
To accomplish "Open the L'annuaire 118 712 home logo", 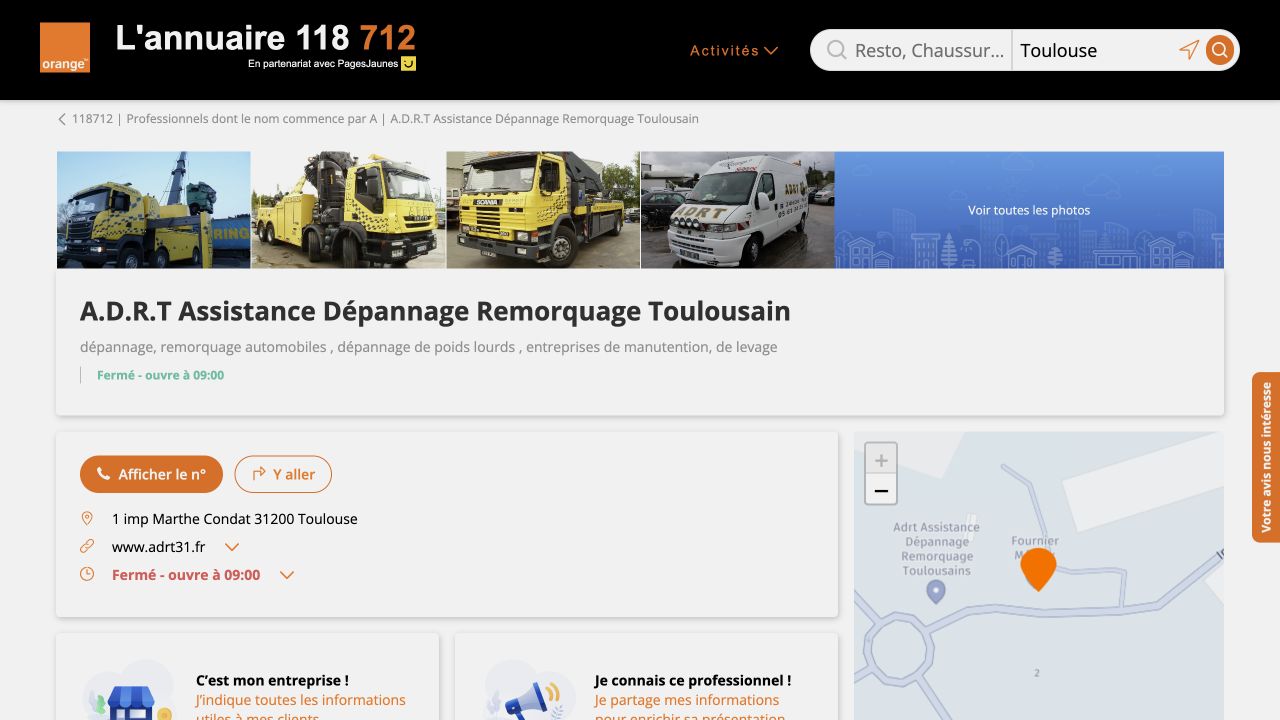I will tap(266, 47).
